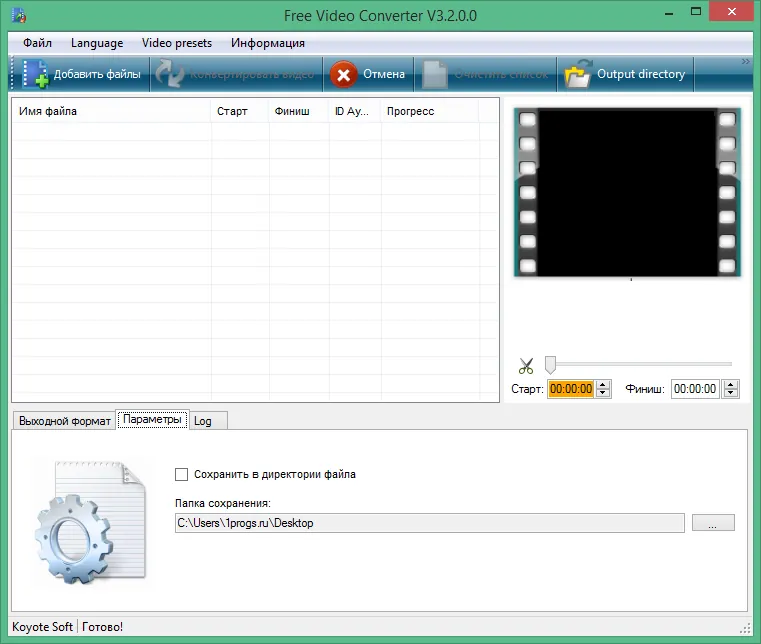The height and width of the screenshot is (644, 761).
Task: Click the window resize grip in status bar
Action: pyautogui.click(x=745, y=628)
